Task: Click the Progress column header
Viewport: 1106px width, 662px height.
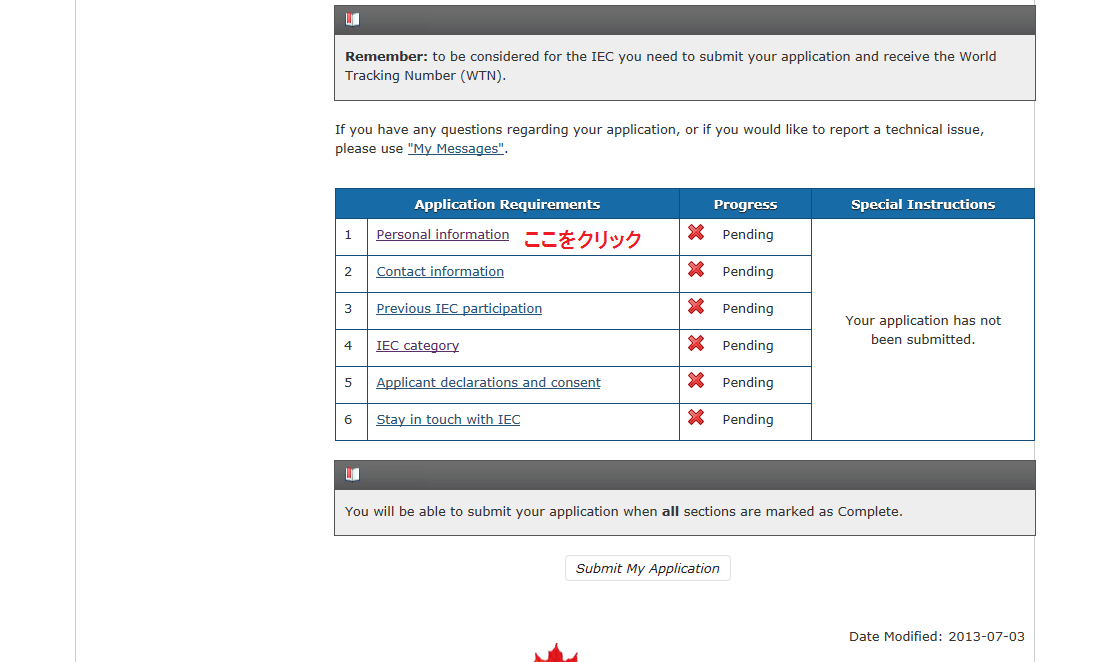Action: coord(745,204)
